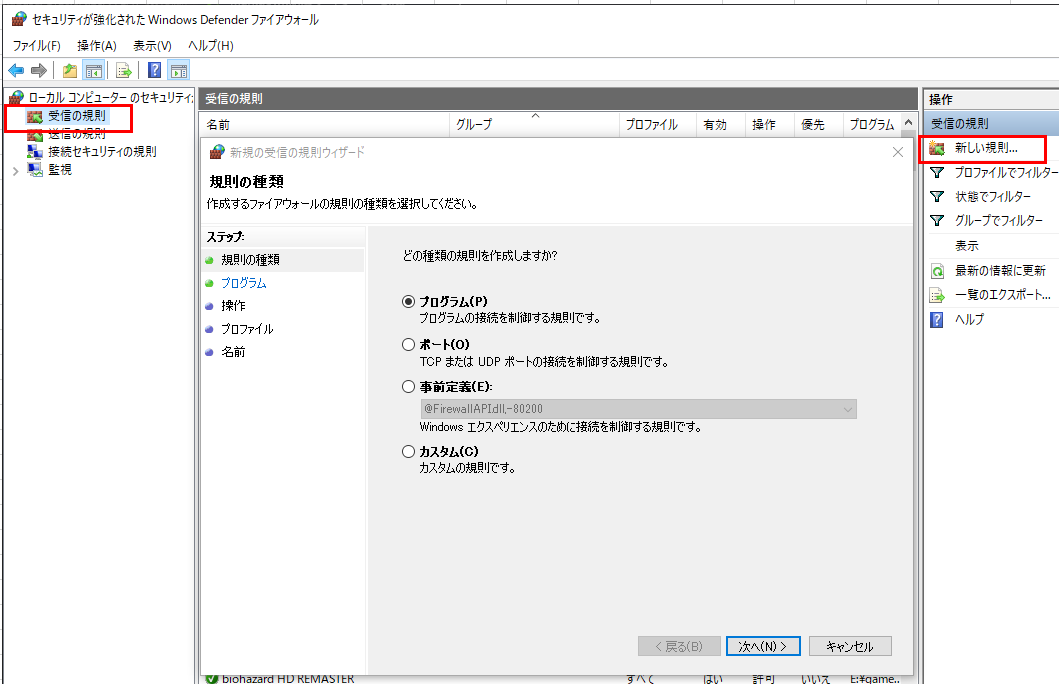The image size is (1059, 684).
Task: Select the export list toolbar icon
Action: (122, 69)
